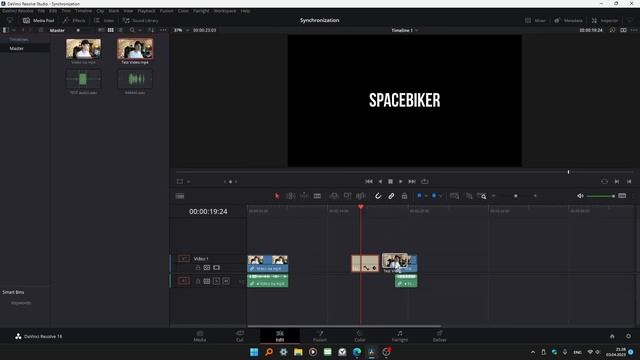Click the timeline audio speaker icon

(580, 196)
